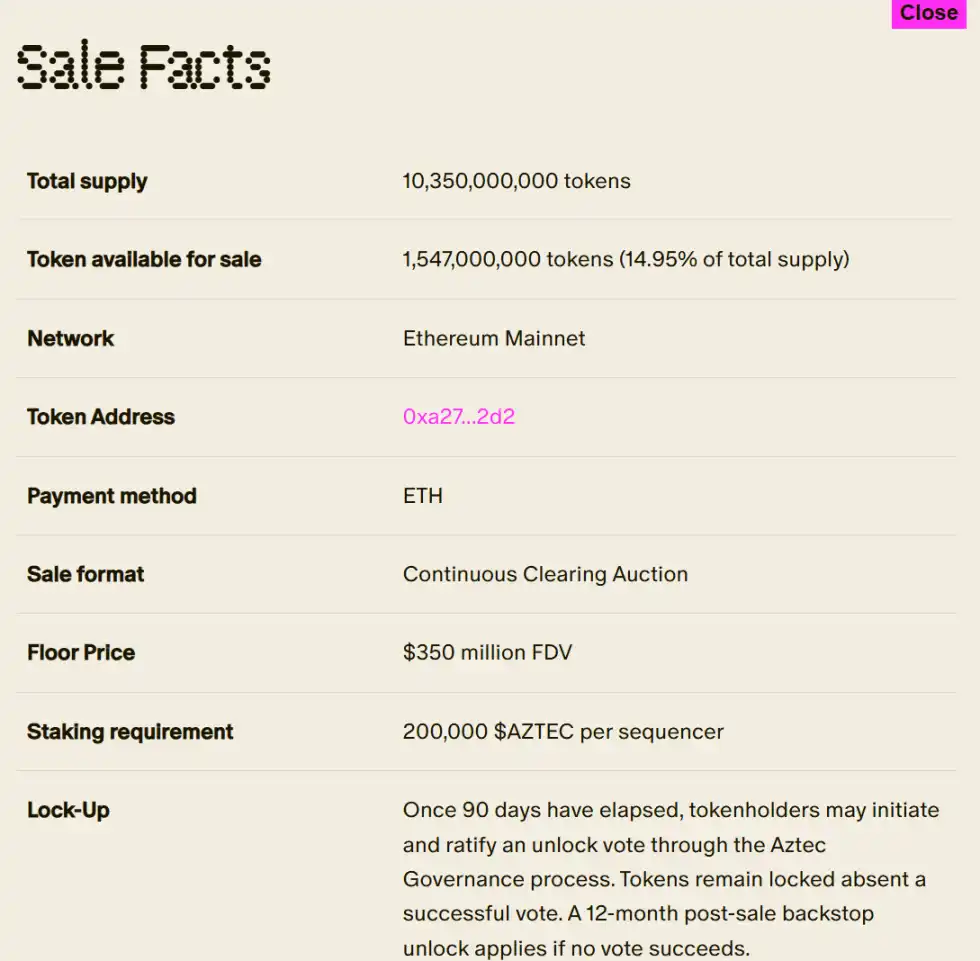Select the Total supply row label
Viewport: 980px width, 961px height.
click(x=86, y=181)
